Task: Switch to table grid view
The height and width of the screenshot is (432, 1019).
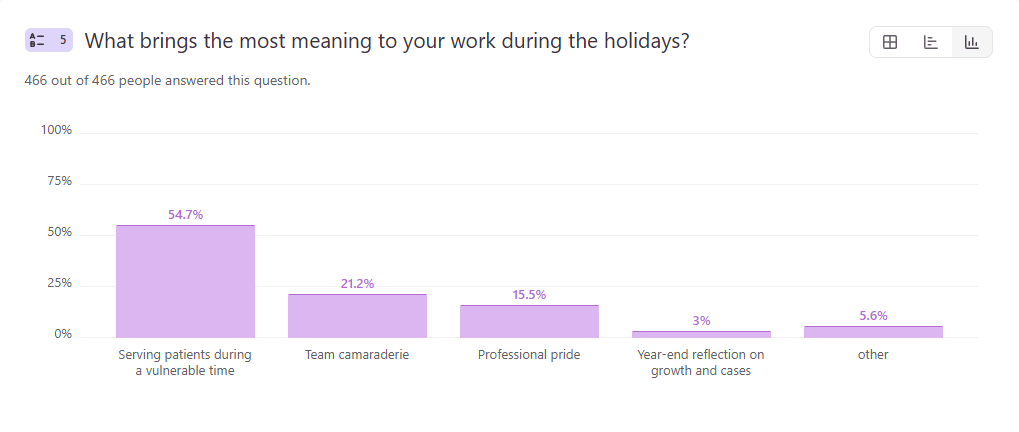Action: (x=890, y=42)
